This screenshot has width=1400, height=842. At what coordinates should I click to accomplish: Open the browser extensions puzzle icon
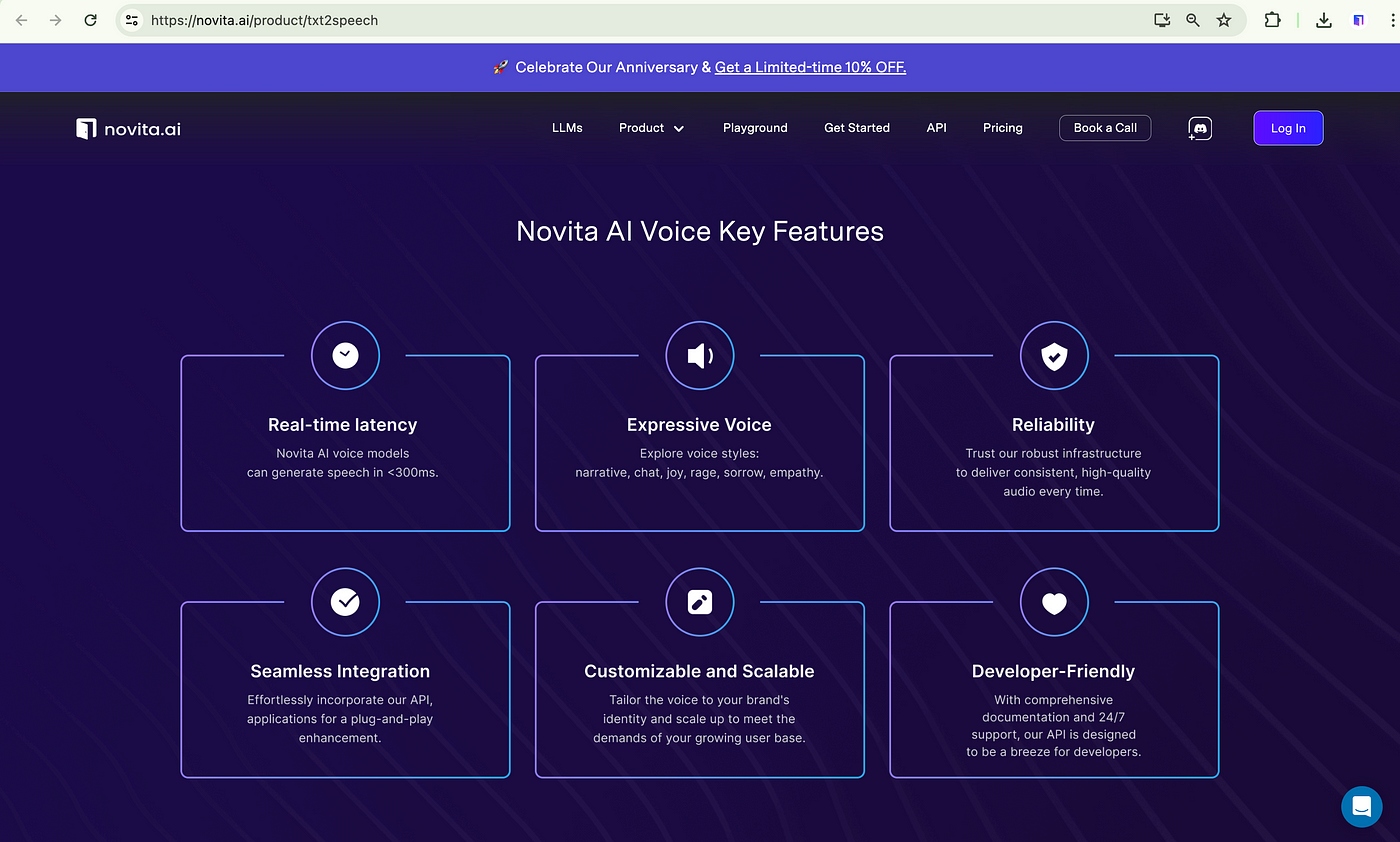[1272, 20]
